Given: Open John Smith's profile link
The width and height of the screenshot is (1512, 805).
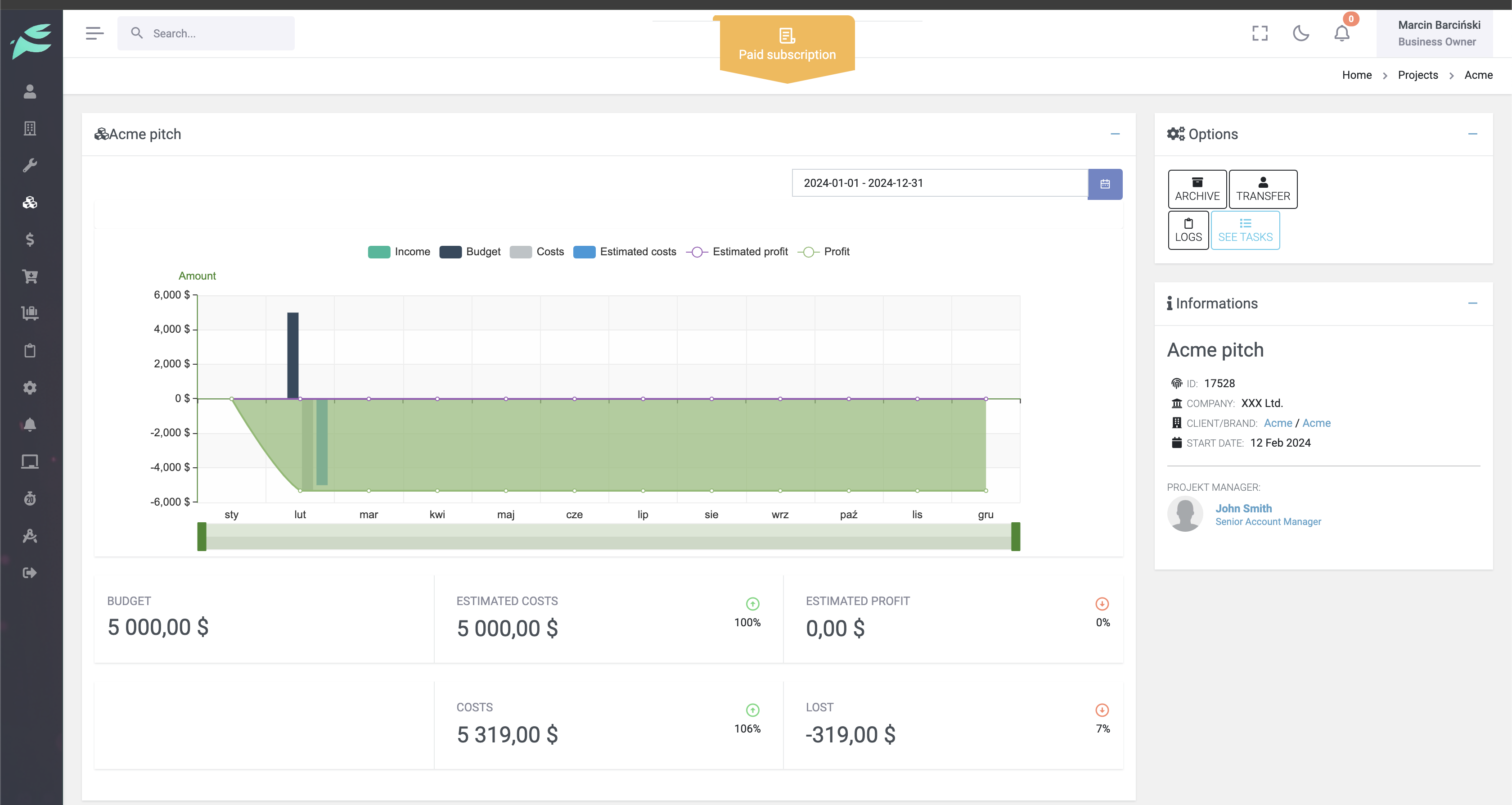Looking at the screenshot, I should pos(1243,508).
